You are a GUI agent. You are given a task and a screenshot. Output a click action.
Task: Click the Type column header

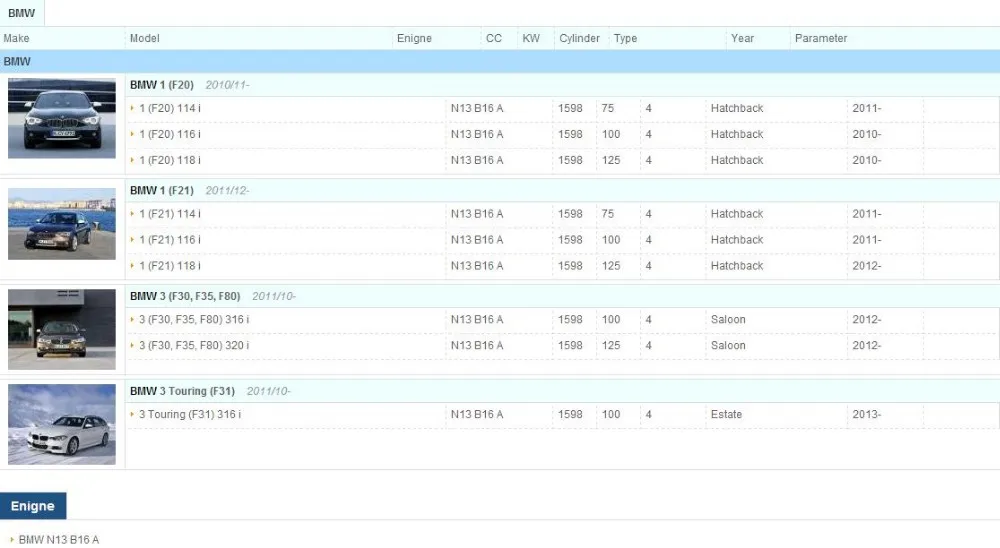pos(626,38)
